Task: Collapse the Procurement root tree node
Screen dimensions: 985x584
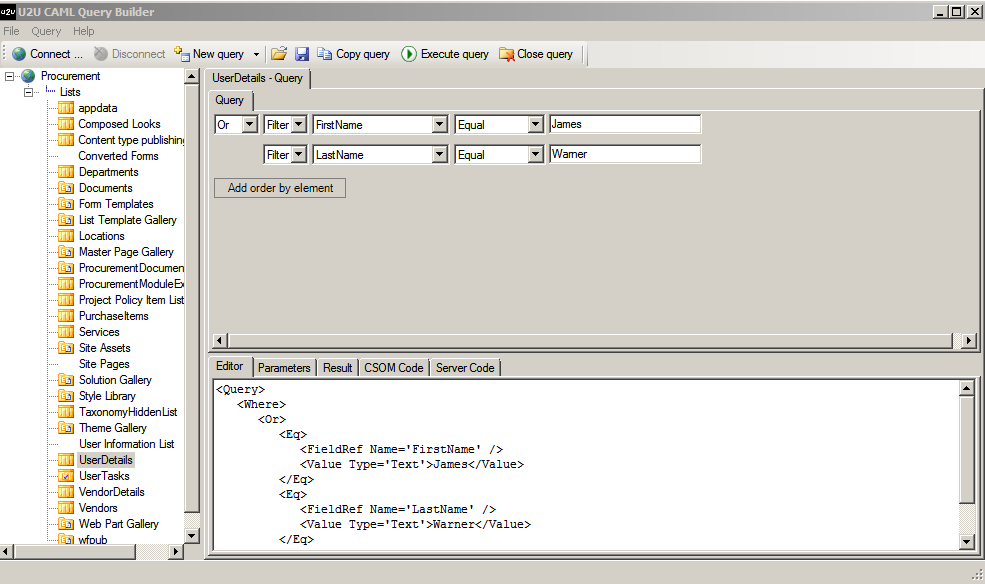Action: coord(10,76)
